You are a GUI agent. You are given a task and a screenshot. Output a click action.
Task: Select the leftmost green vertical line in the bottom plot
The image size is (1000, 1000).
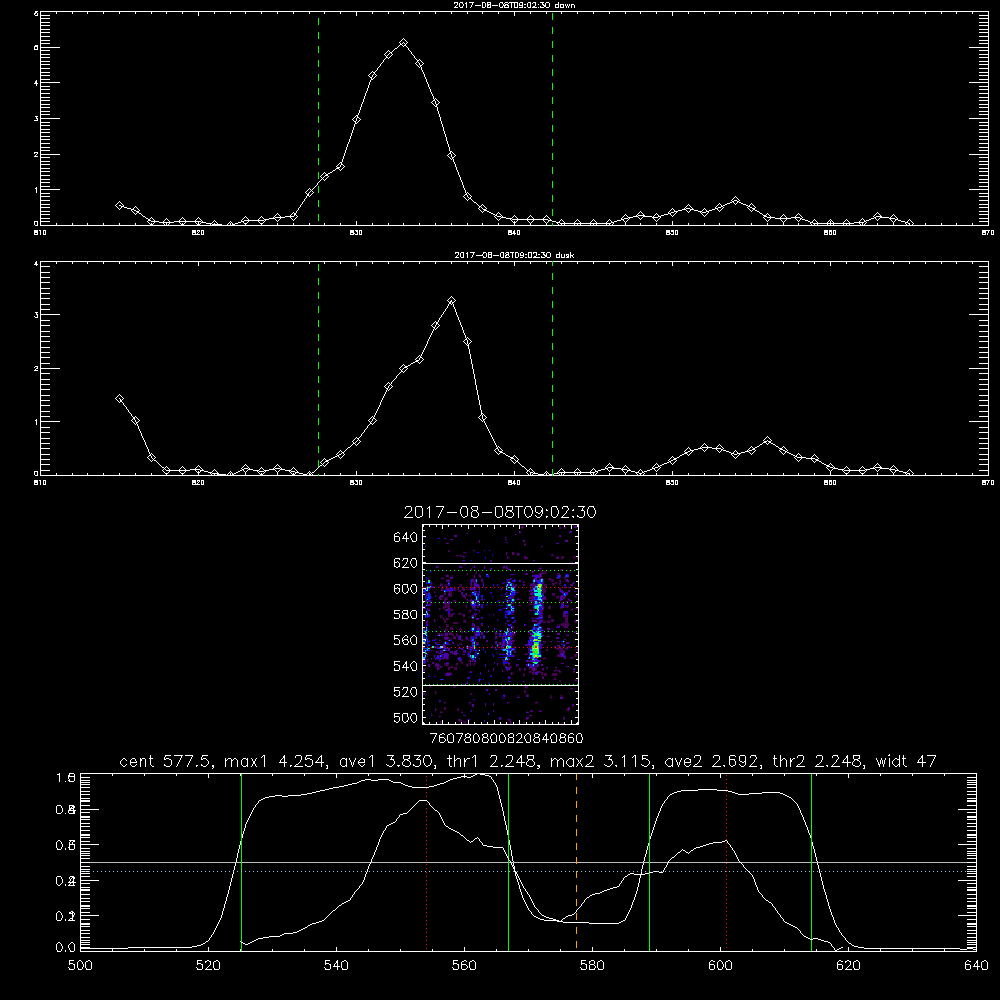coord(241,862)
